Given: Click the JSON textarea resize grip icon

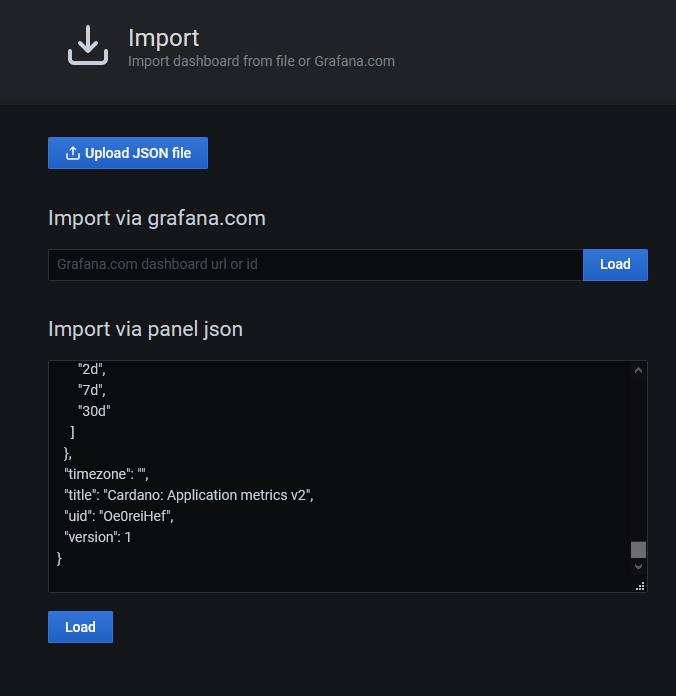Looking at the screenshot, I should click(x=640, y=586).
